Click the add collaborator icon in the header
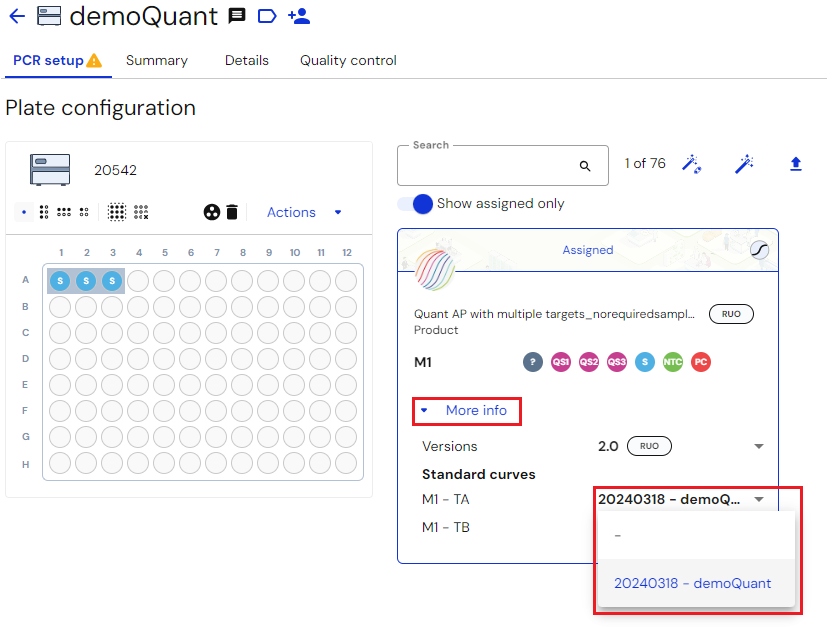827x632 pixels. [299, 17]
